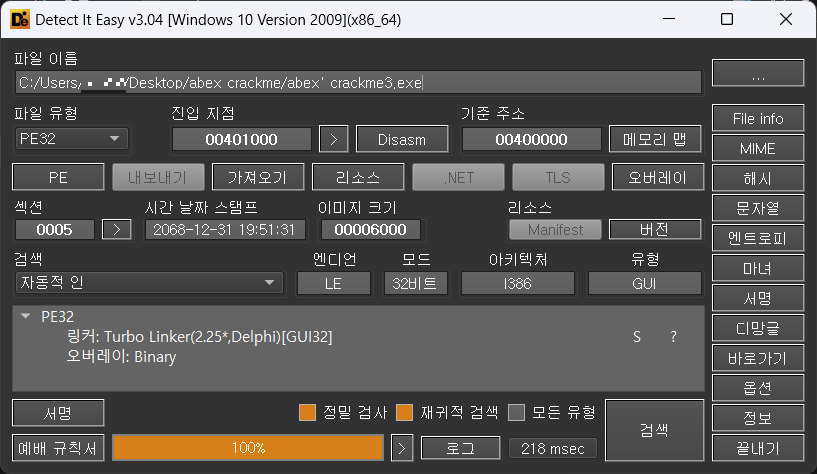This screenshot has width=817, height=474.
Task: Open the 옵션 options button
Action: tap(758, 388)
